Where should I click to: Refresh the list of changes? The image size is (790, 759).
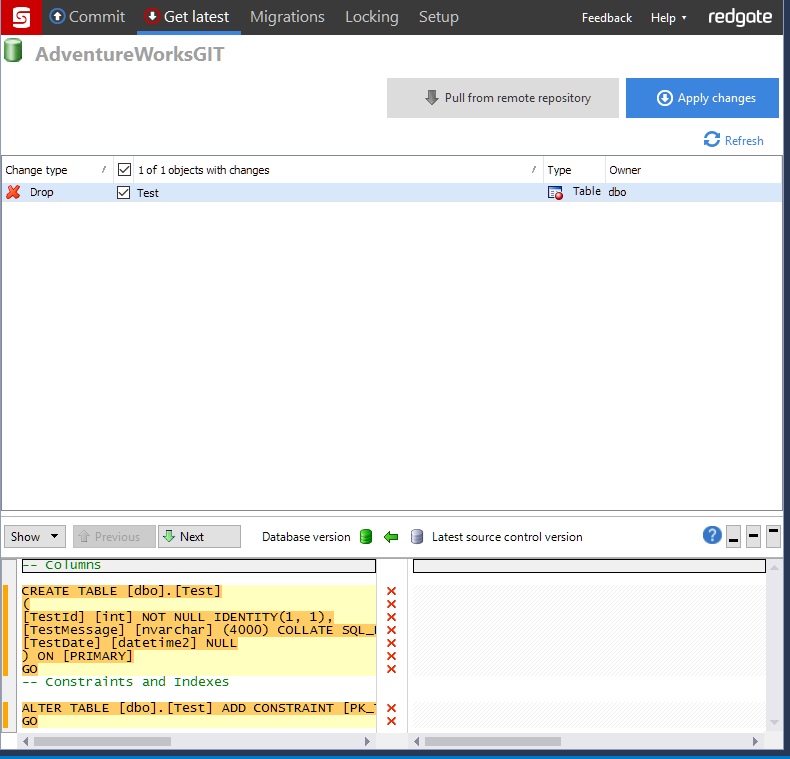tap(733, 140)
